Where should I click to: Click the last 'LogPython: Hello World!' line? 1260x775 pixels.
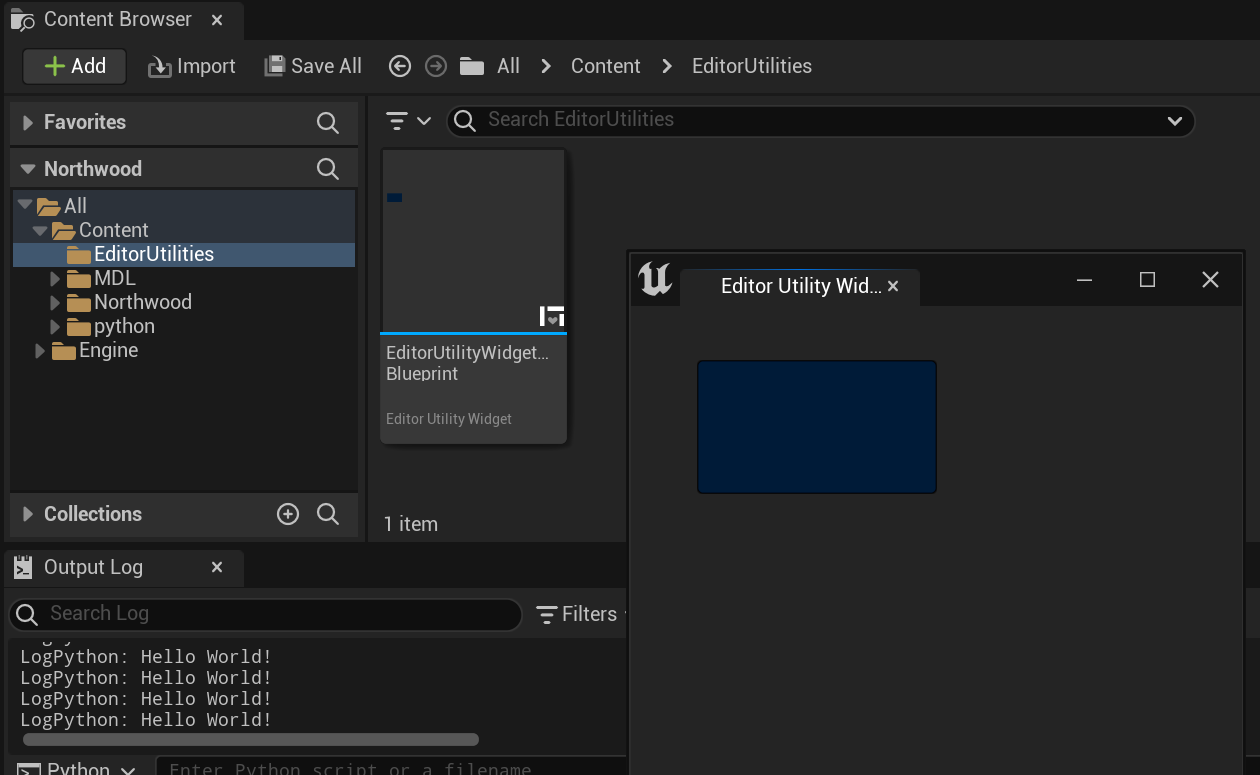[x=146, y=720]
